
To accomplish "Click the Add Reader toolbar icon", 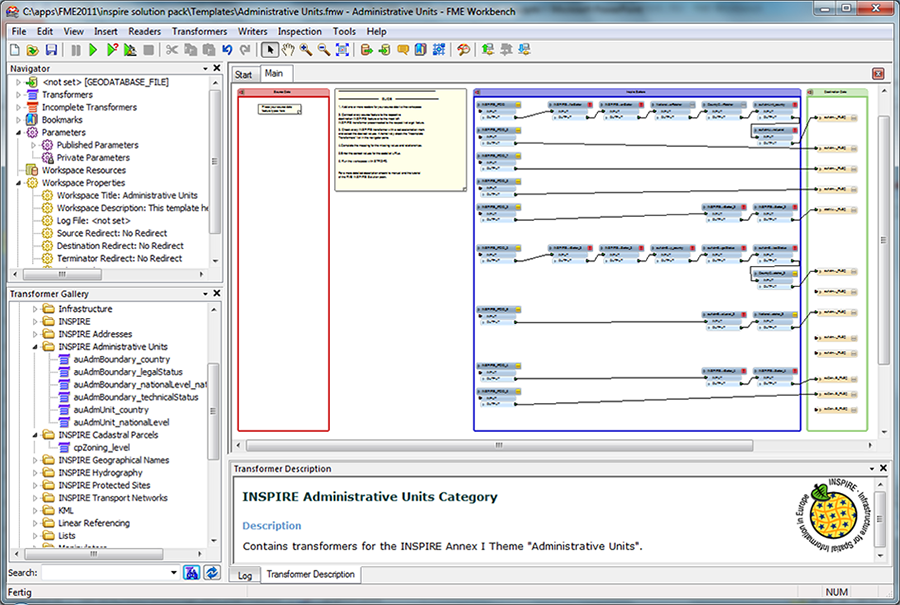I will [366, 51].
